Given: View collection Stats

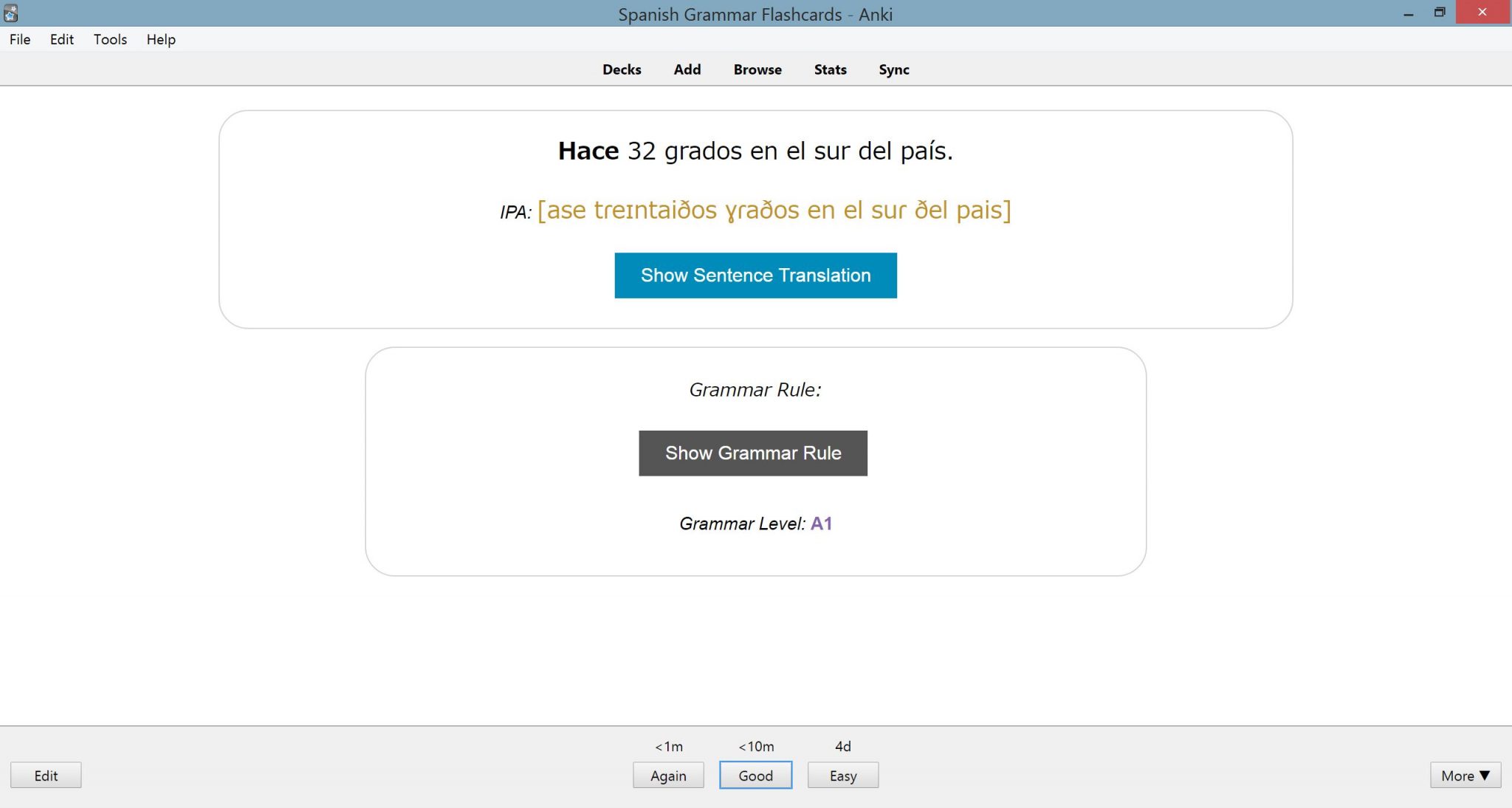Looking at the screenshot, I should click(829, 69).
